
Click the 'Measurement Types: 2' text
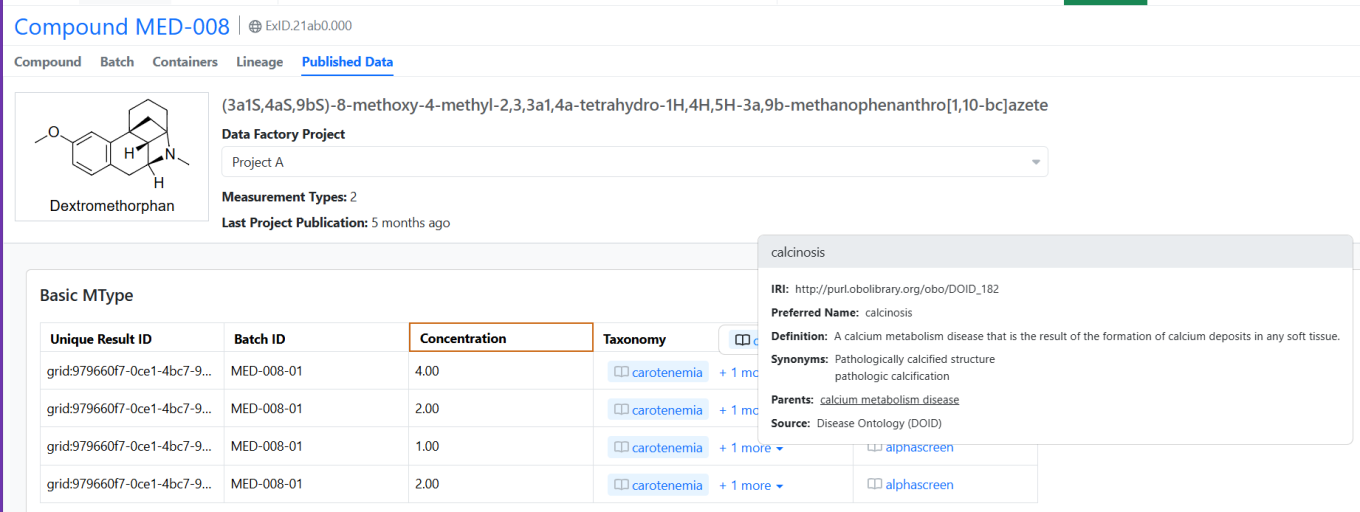[289, 197]
